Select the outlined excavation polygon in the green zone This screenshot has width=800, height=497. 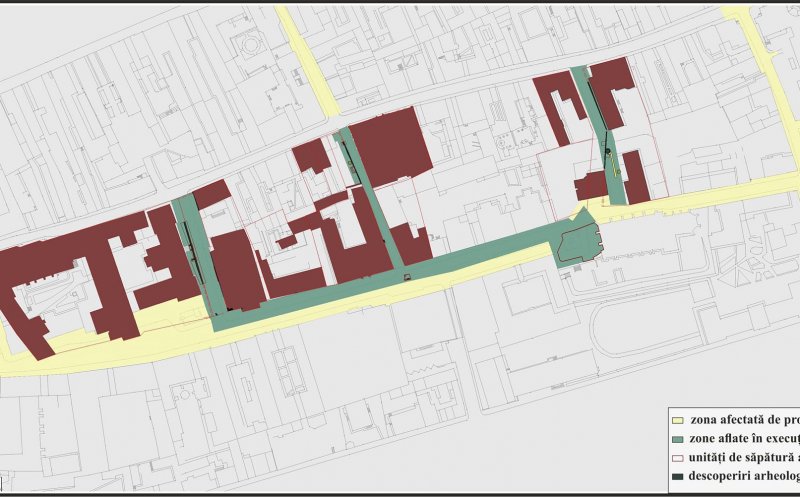click(x=580, y=243)
